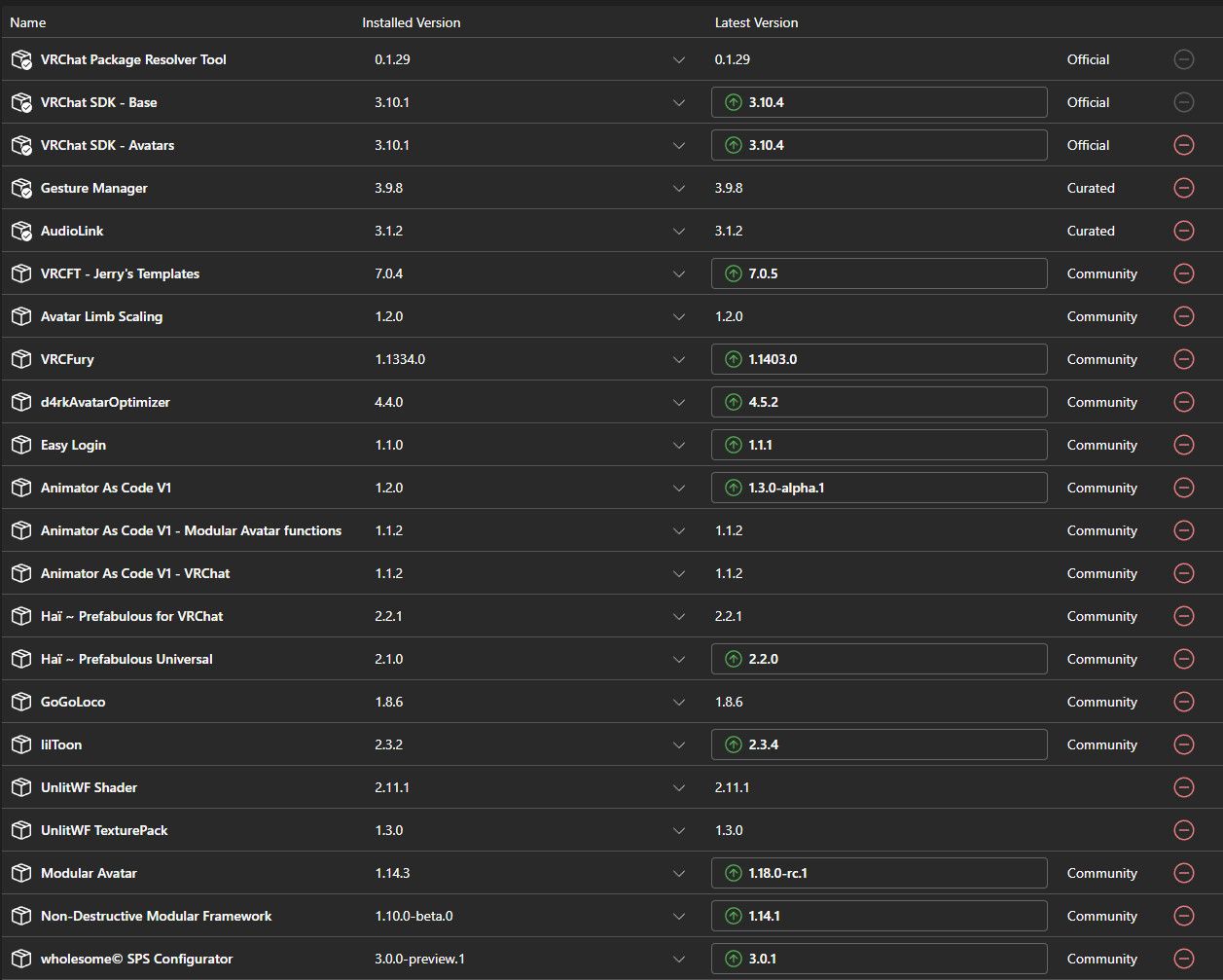
Task: Select the Avatar Limb Scaling row name
Action: [x=101, y=316]
